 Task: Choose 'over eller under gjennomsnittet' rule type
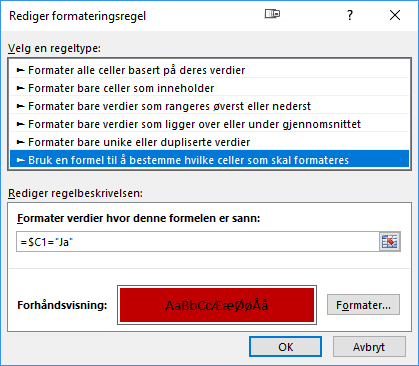209,124
